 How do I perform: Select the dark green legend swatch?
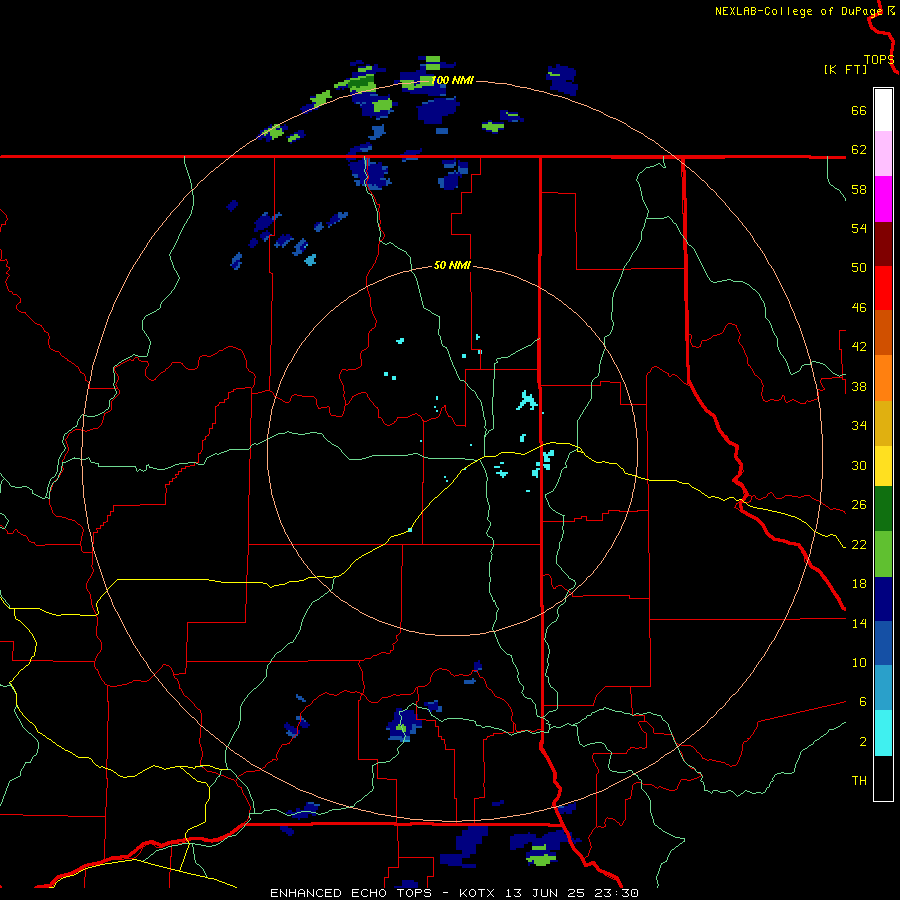tap(883, 509)
